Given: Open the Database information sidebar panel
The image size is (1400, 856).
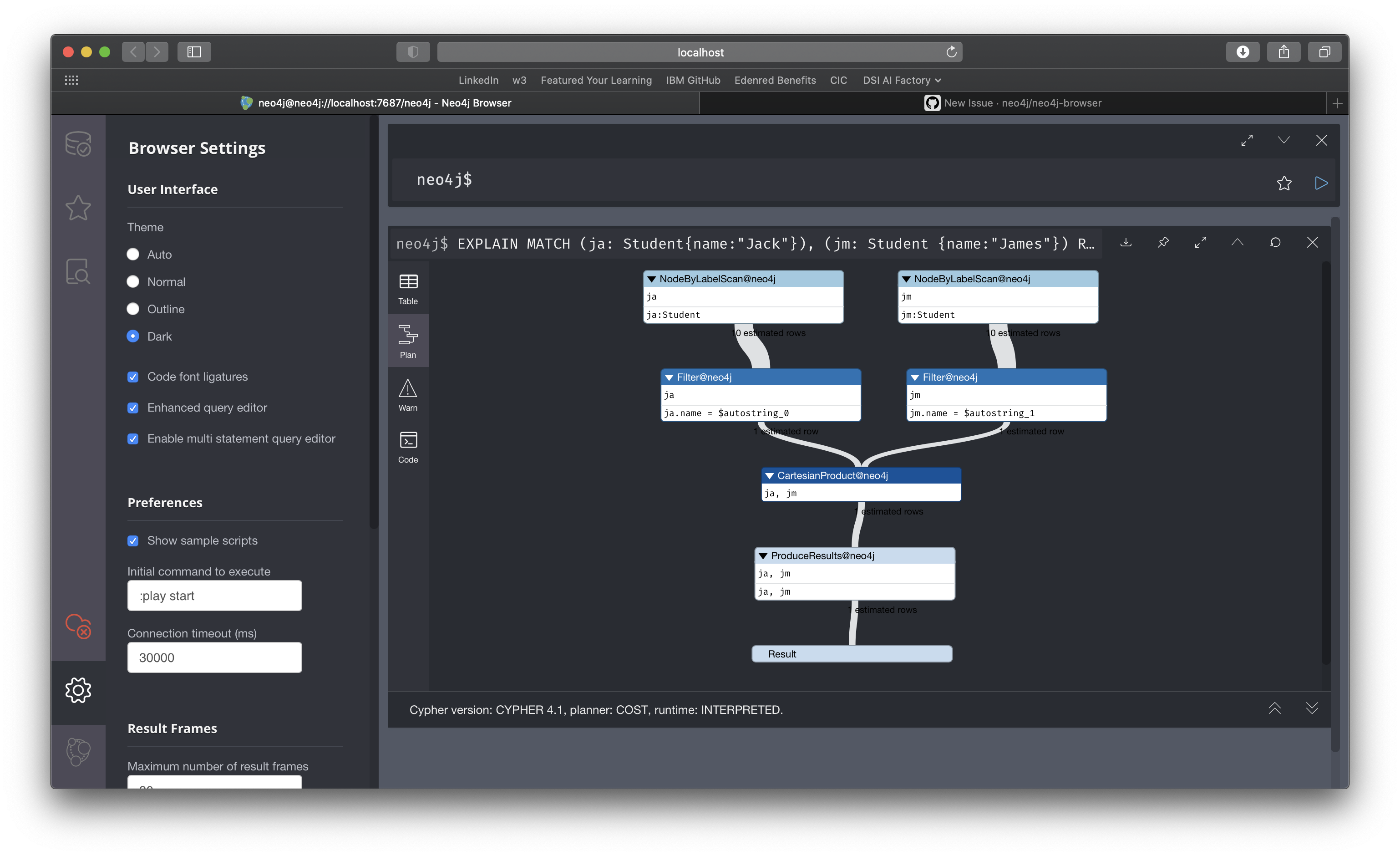Looking at the screenshot, I should pos(78,144).
